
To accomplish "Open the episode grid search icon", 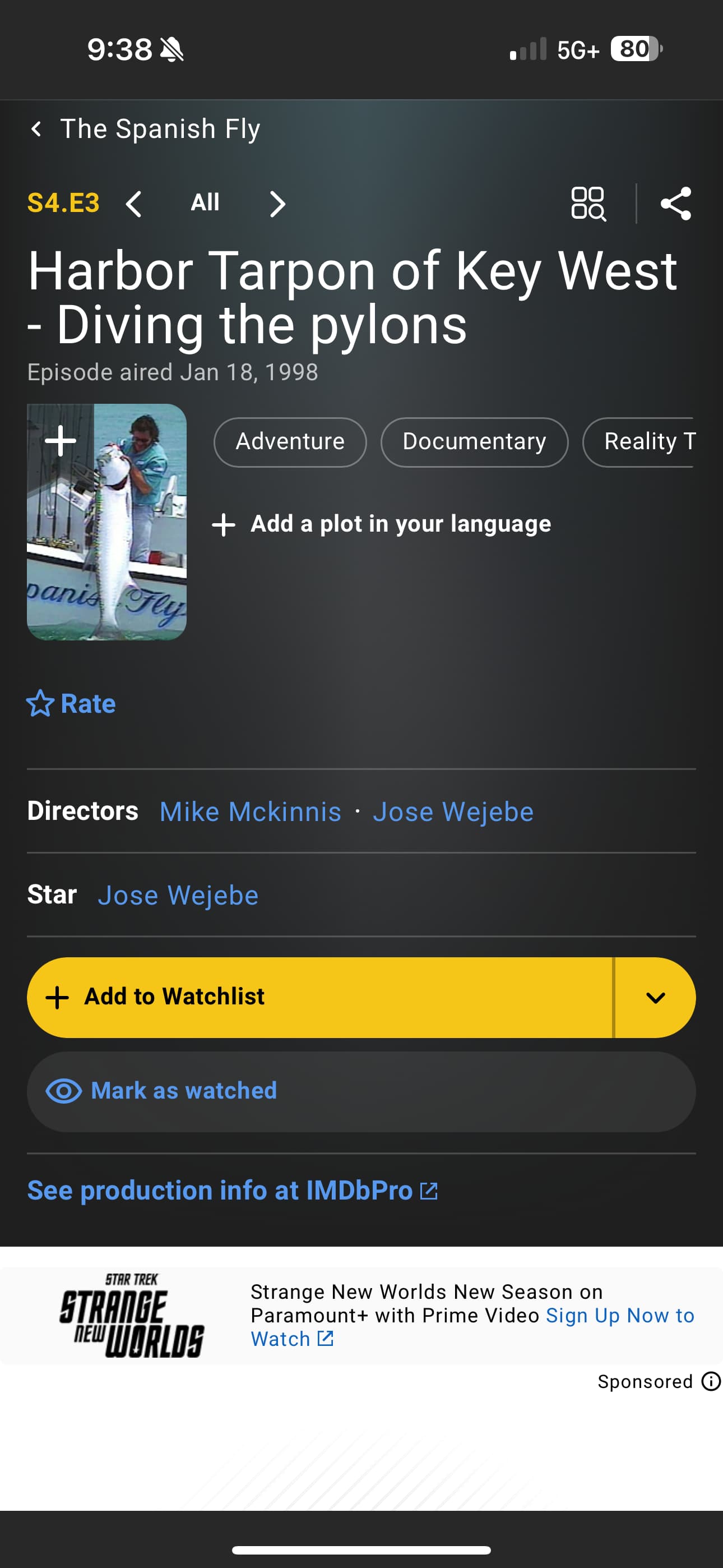I will coord(588,204).
